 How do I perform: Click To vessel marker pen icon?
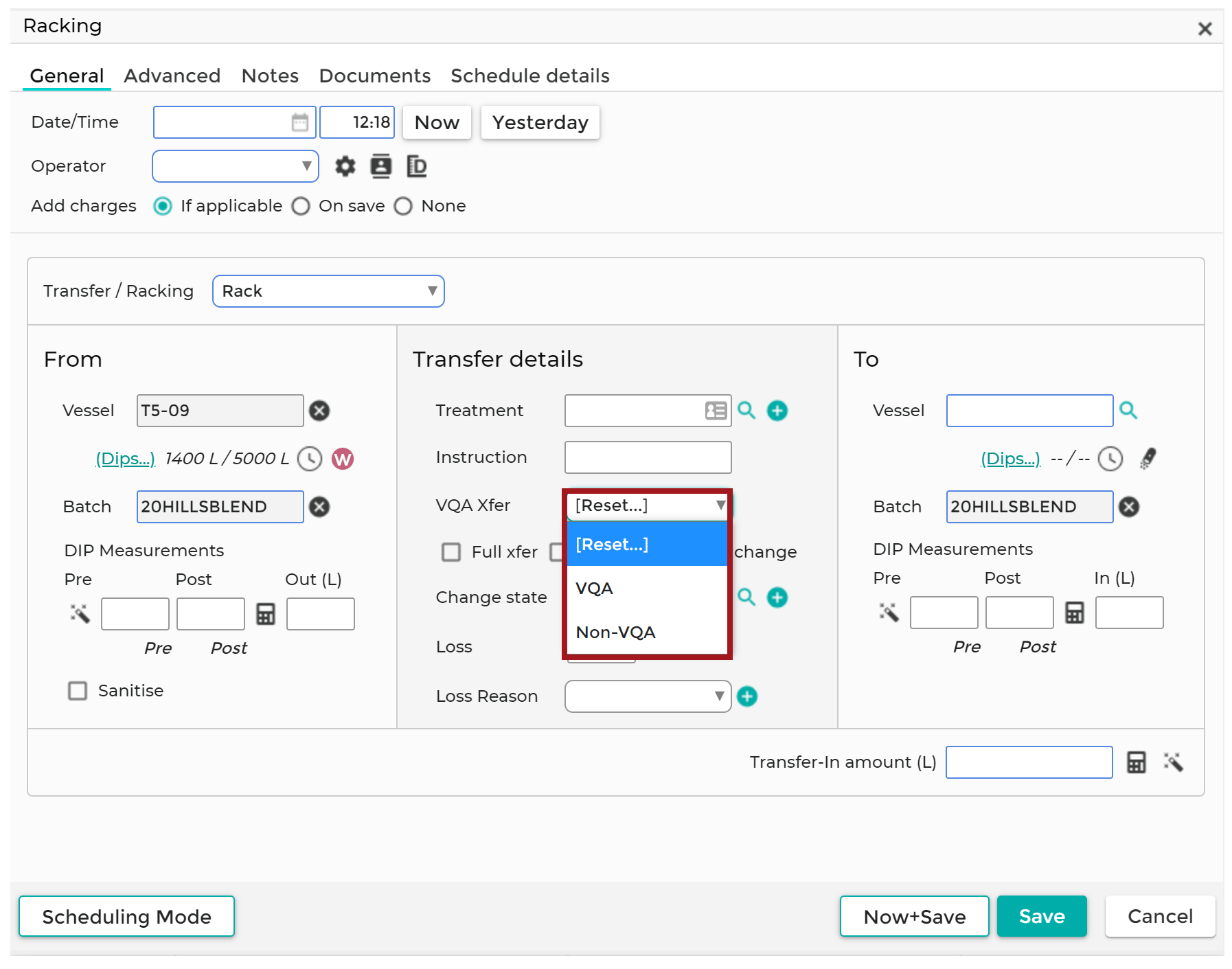click(x=1148, y=458)
